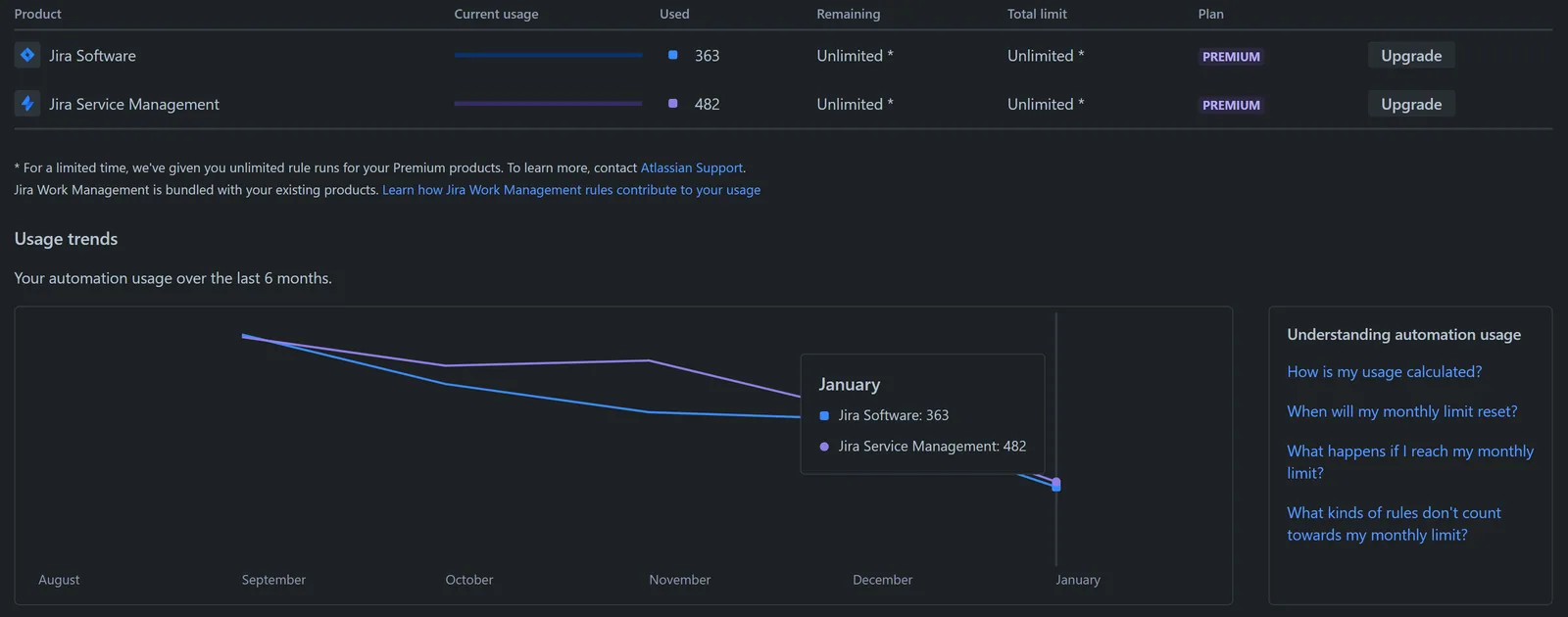
Task: Click the Jira Software usage progress bar
Action: point(548,56)
